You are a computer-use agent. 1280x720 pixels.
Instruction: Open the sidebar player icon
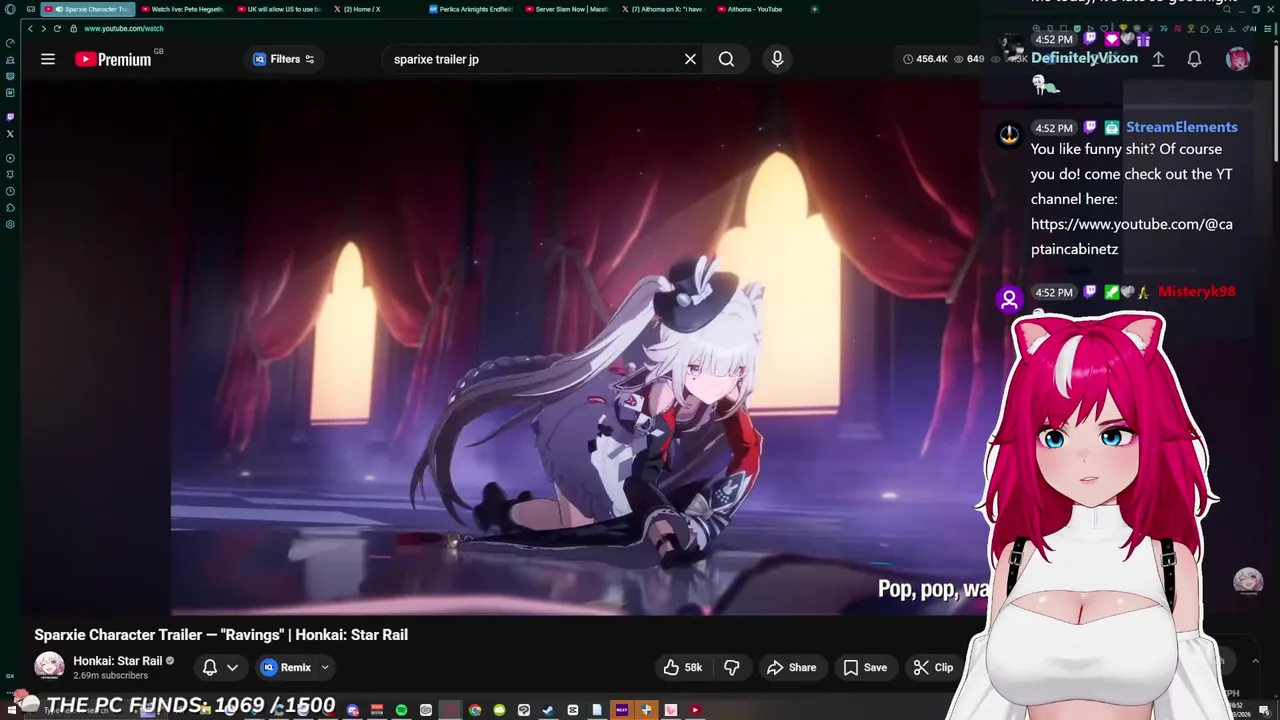click(x=10, y=158)
